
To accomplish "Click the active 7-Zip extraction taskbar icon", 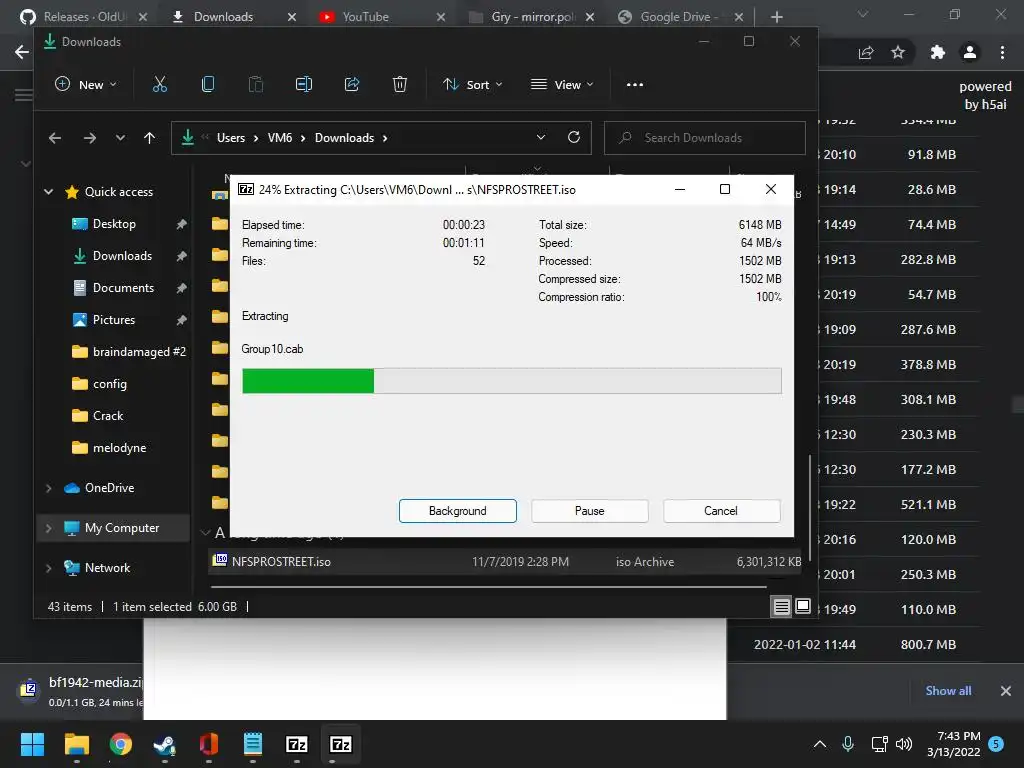I will 340,744.
